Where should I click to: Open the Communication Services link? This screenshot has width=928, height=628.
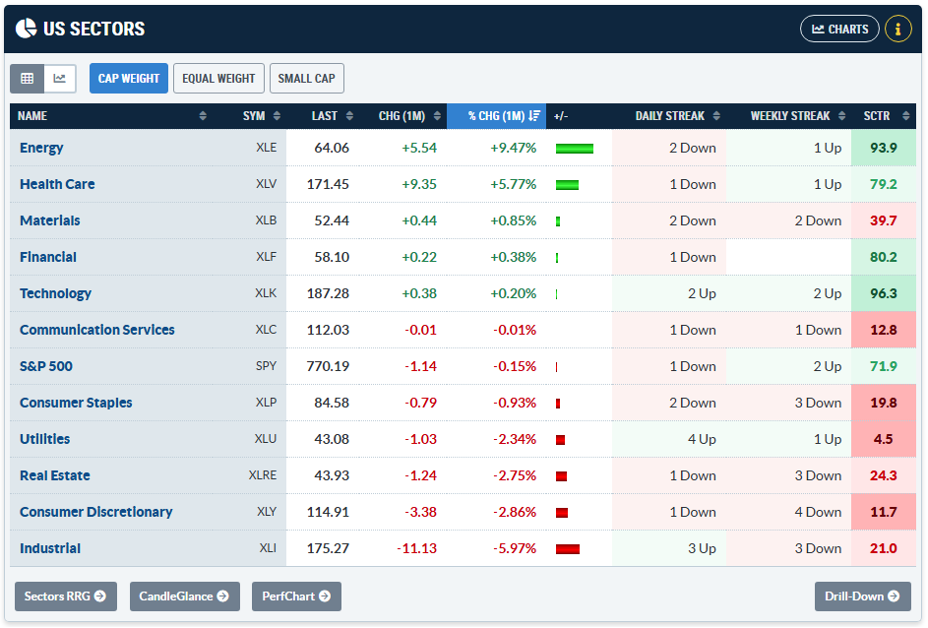pyautogui.click(x=97, y=330)
